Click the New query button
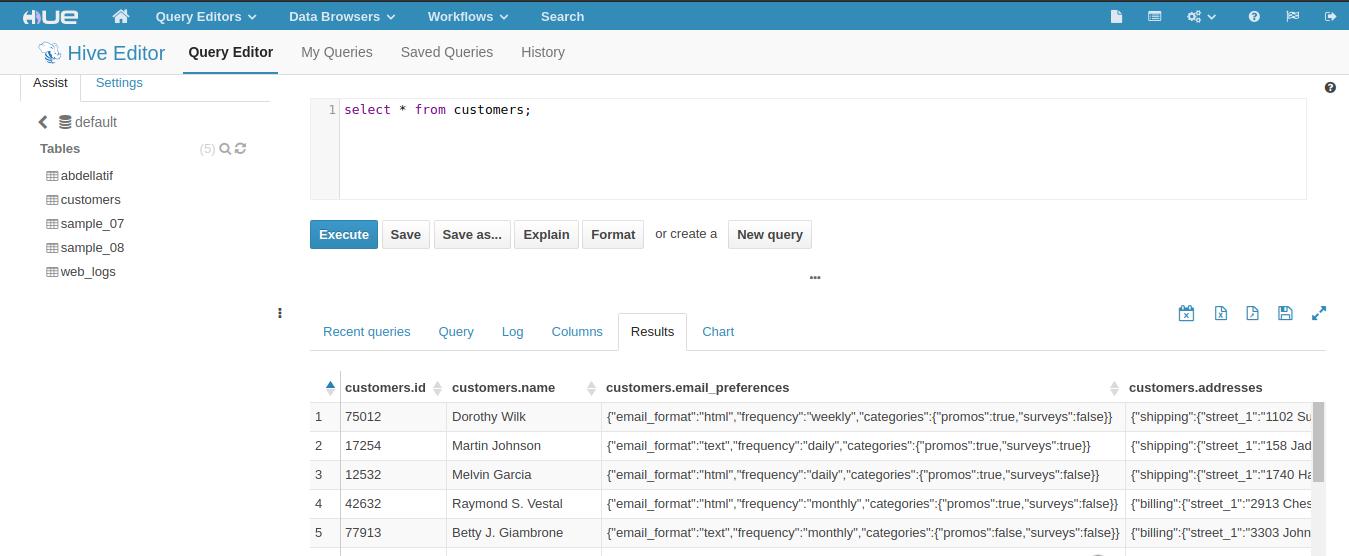The image size is (1349, 556). coord(770,234)
